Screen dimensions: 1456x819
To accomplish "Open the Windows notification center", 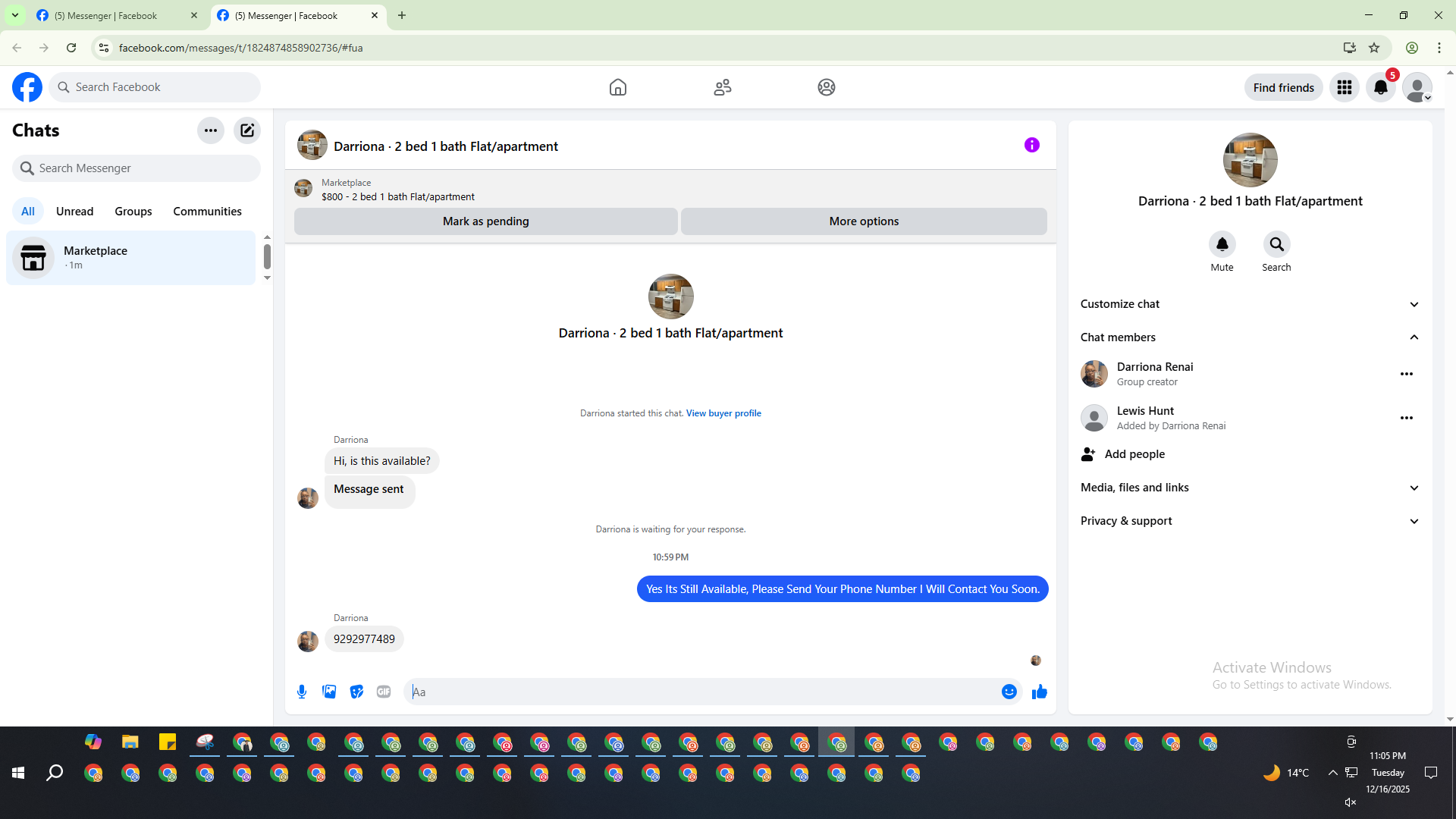I will coord(1431,773).
